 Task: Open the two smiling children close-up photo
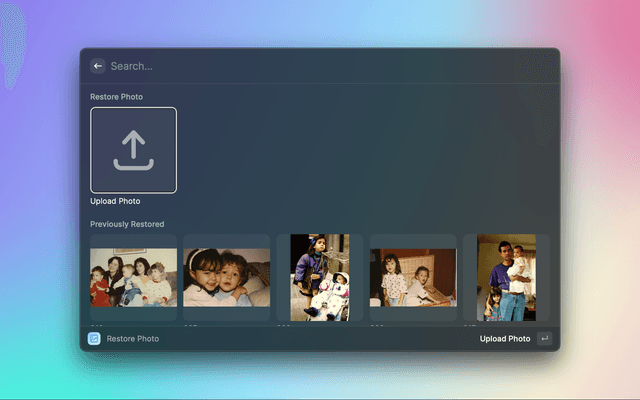pyautogui.click(x=227, y=277)
